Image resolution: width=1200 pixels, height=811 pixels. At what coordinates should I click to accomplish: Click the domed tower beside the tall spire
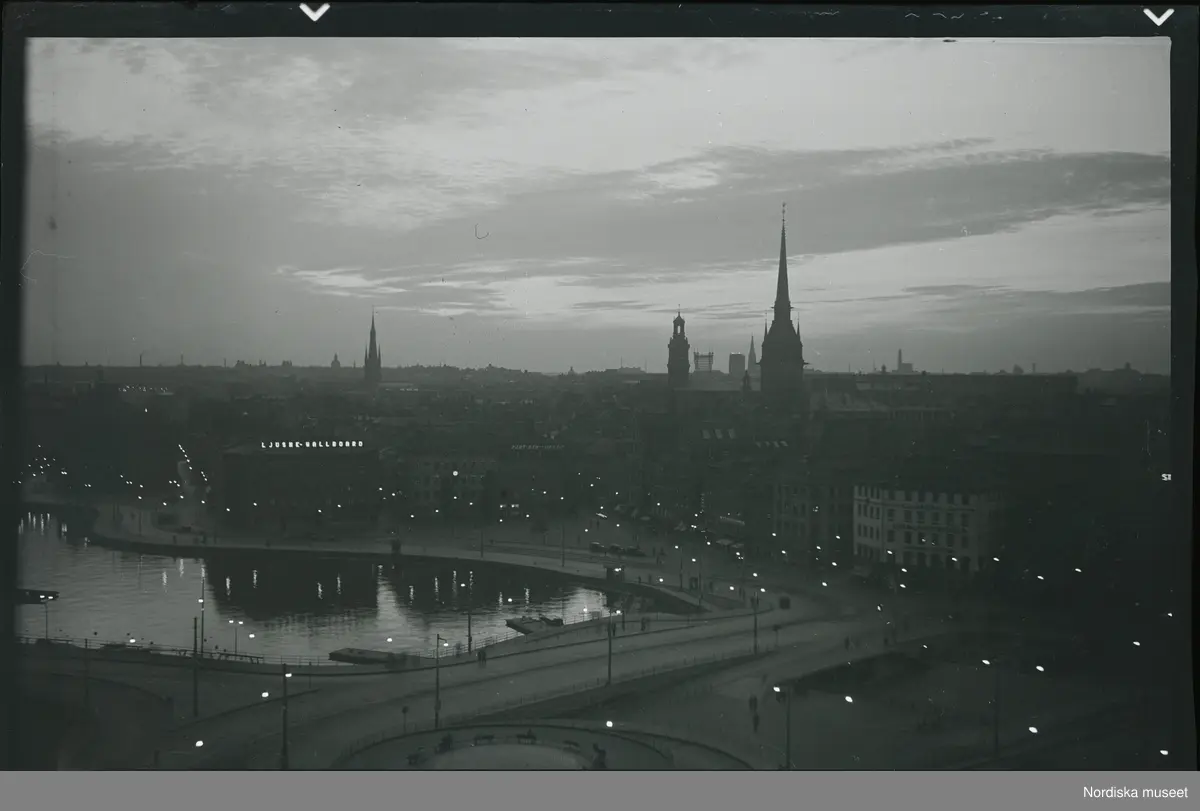tap(678, 350)
